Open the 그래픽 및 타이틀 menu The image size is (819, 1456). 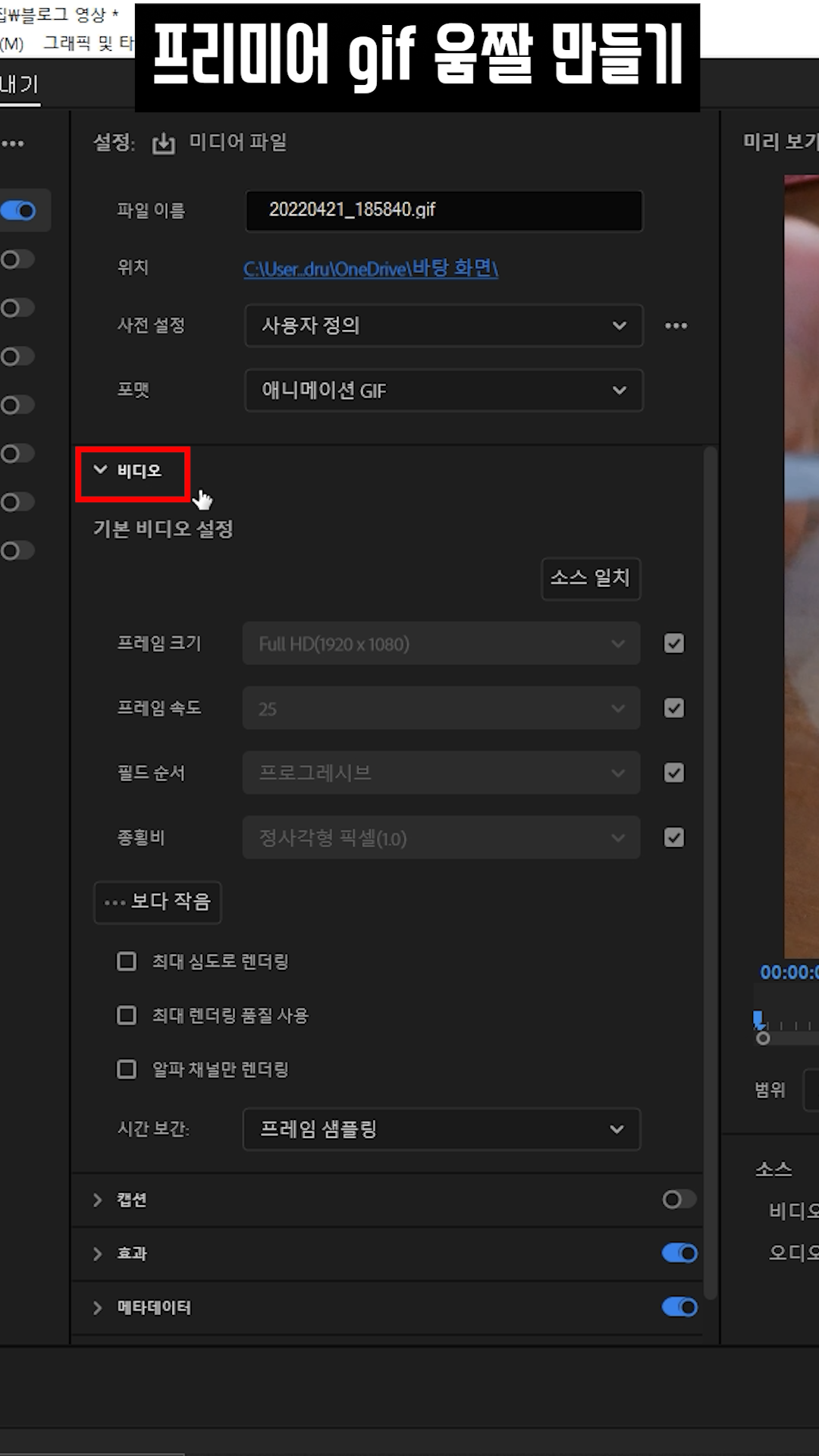point(88,43)
